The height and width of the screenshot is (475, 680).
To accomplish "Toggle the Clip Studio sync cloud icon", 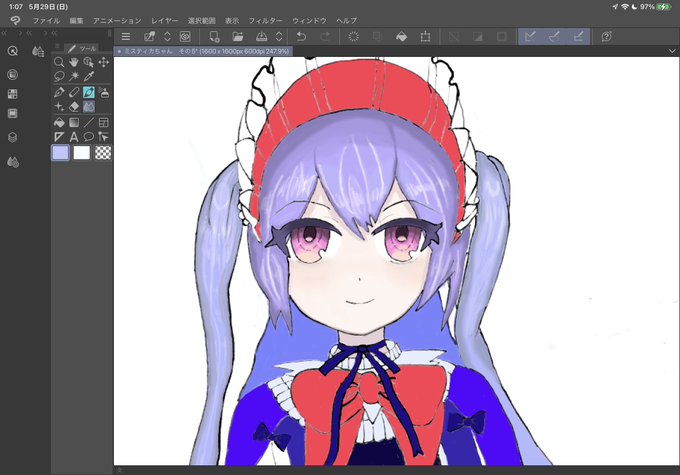I will point(185,37).
